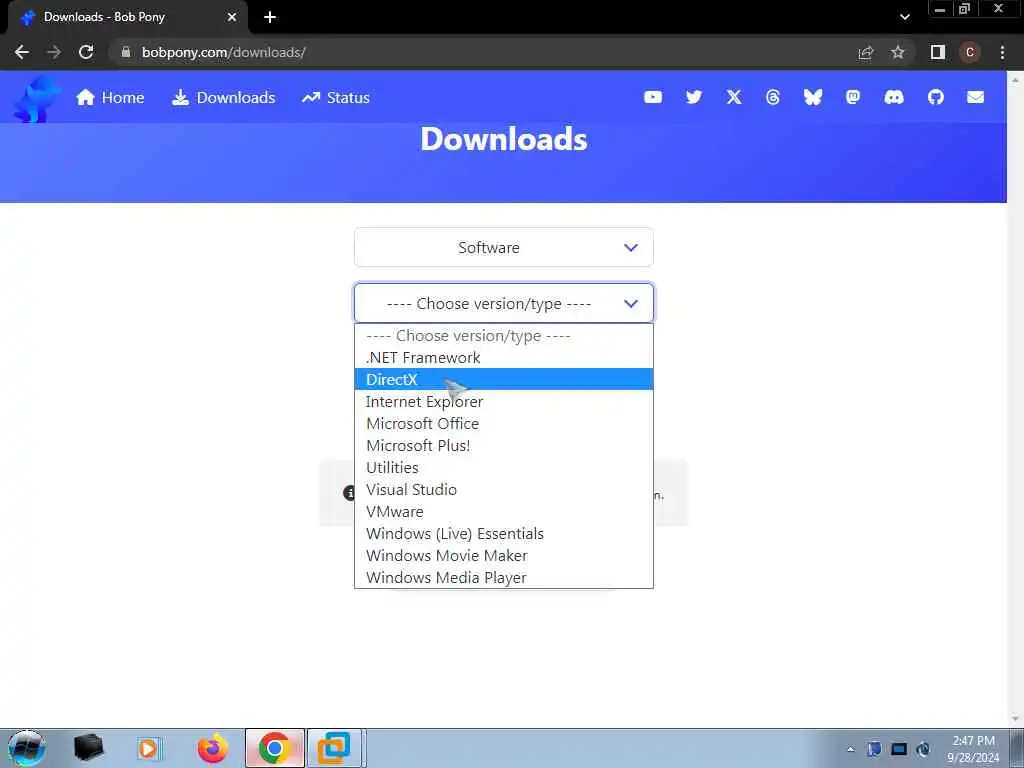Choose Windows Movie Maker option

(504, 555)
